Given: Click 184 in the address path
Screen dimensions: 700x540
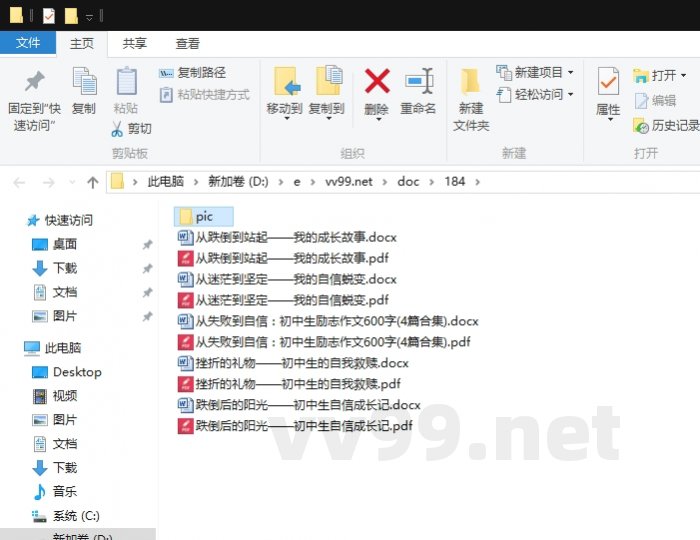Looking at the screenshot, I should [x=455, y=182].
